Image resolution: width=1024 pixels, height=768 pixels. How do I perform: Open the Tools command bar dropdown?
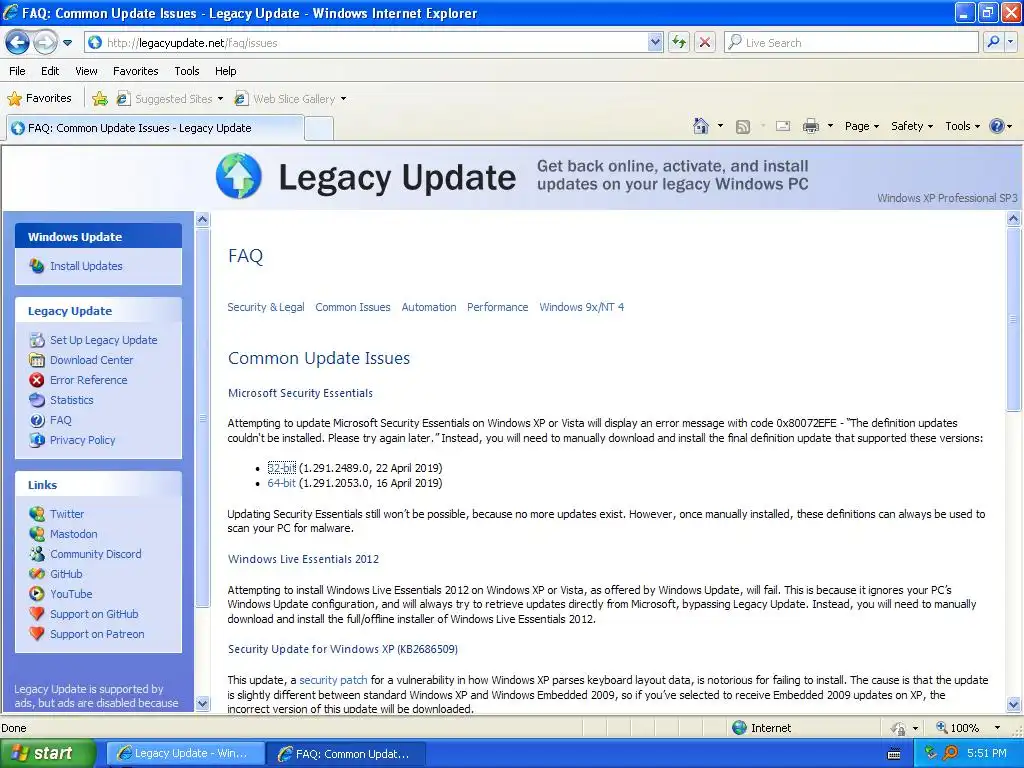point(963,126)
